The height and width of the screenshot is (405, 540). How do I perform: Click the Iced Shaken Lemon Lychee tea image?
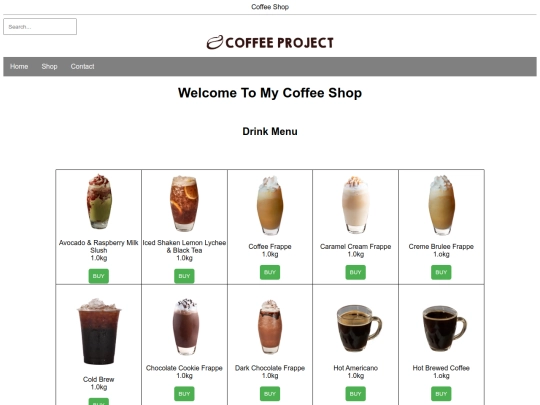184,203
